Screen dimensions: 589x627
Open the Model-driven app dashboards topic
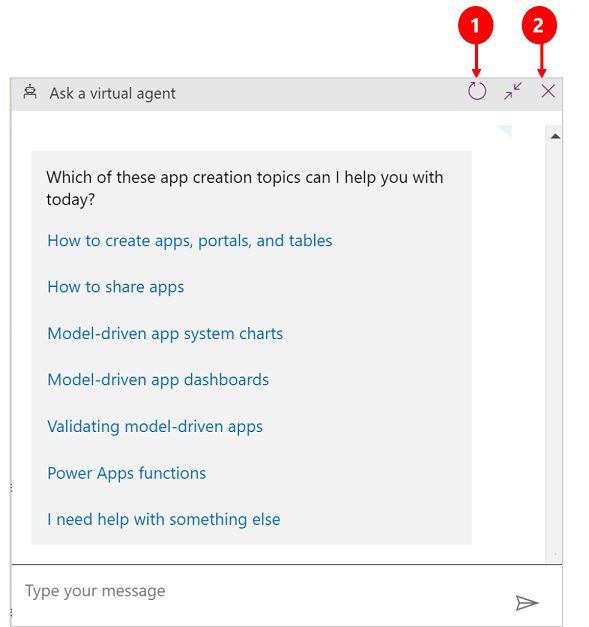(158, 380)
